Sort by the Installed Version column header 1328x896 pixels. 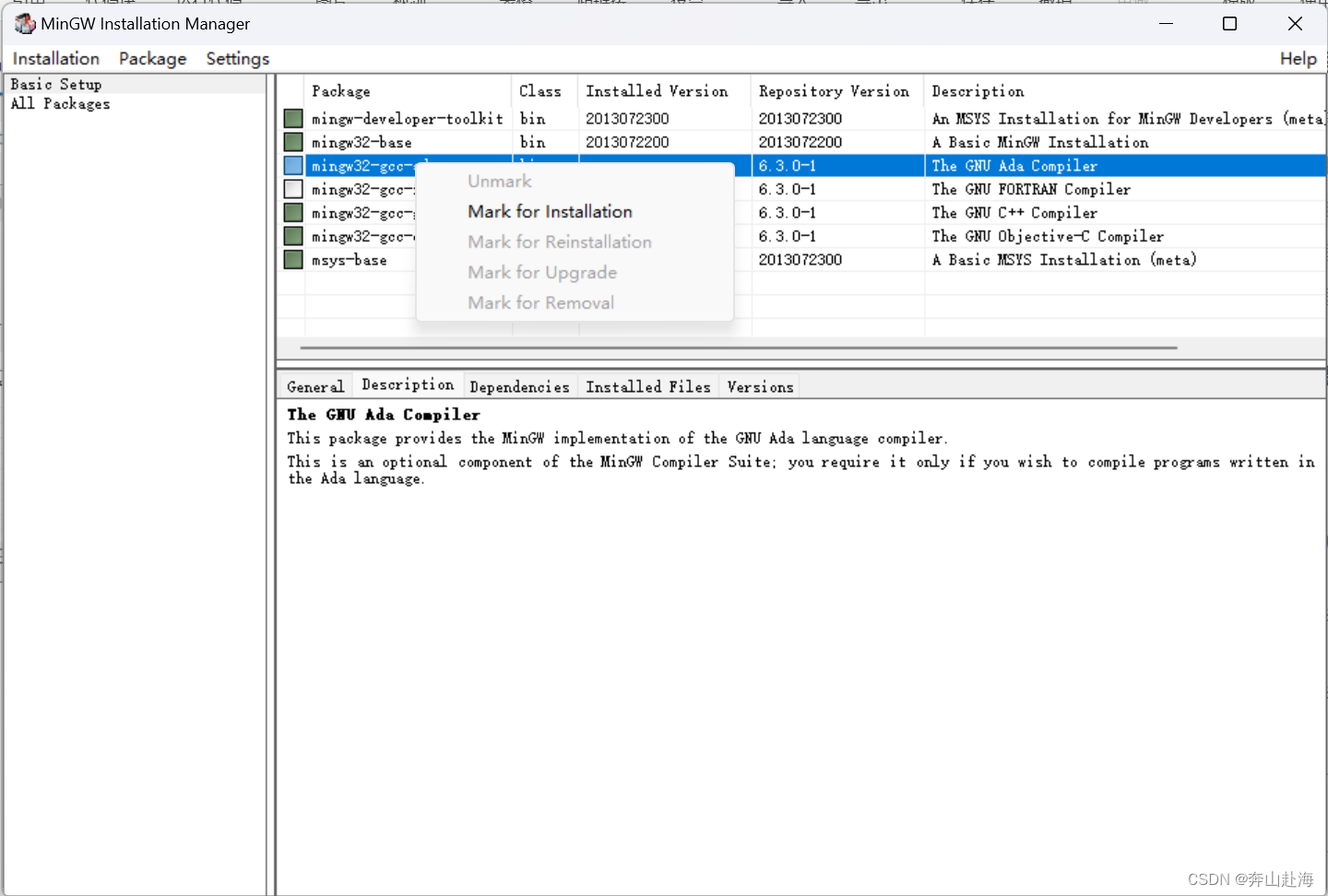pyautogui.click(x=664, y=91)
